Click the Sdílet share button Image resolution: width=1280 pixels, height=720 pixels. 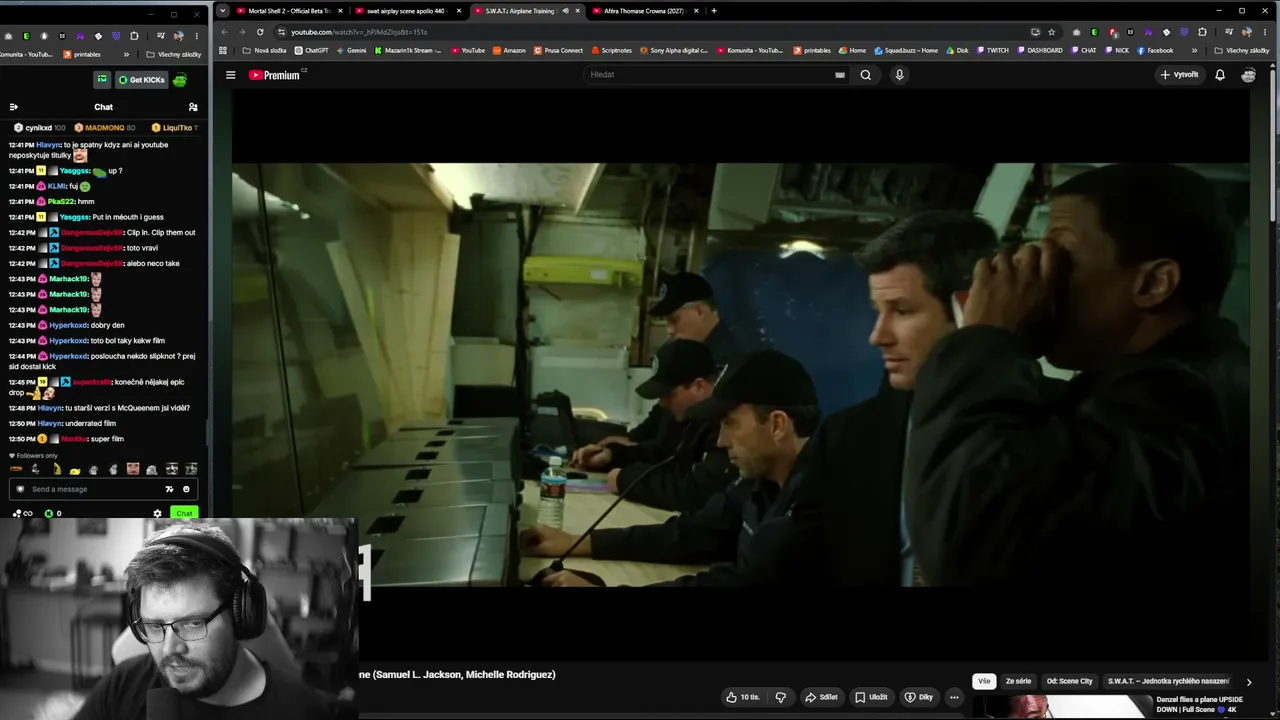pos(821,697)
